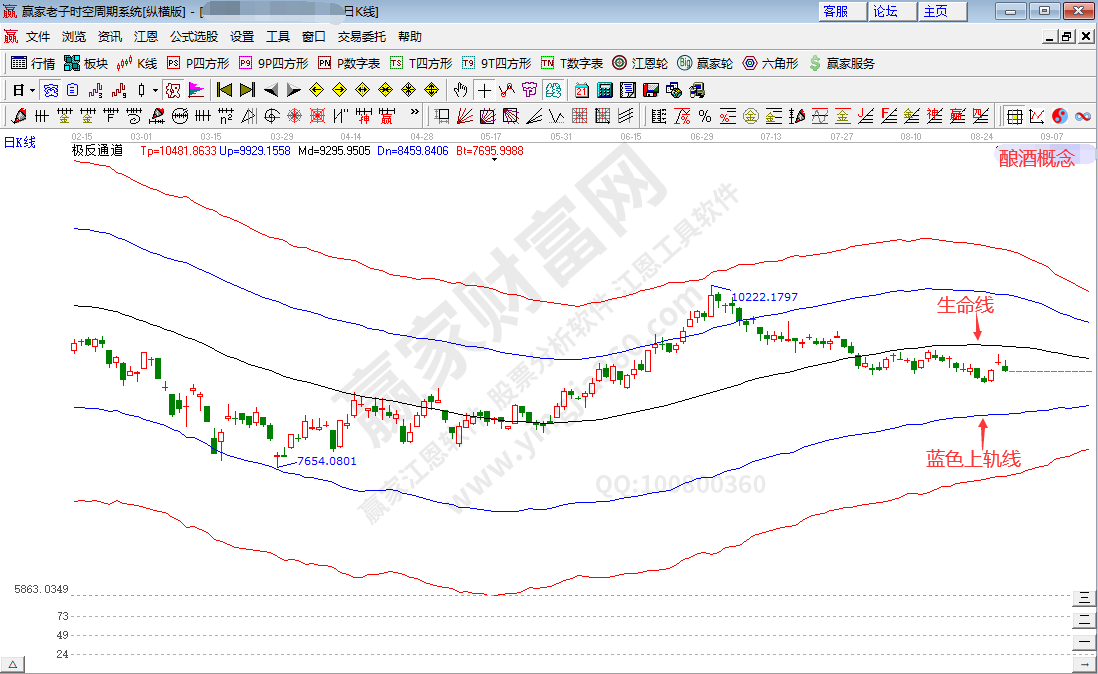The height and width of the screenshot is (674, 1098).
Task: Open the 行情 market quotes view
Action: [x=33, y=63]
